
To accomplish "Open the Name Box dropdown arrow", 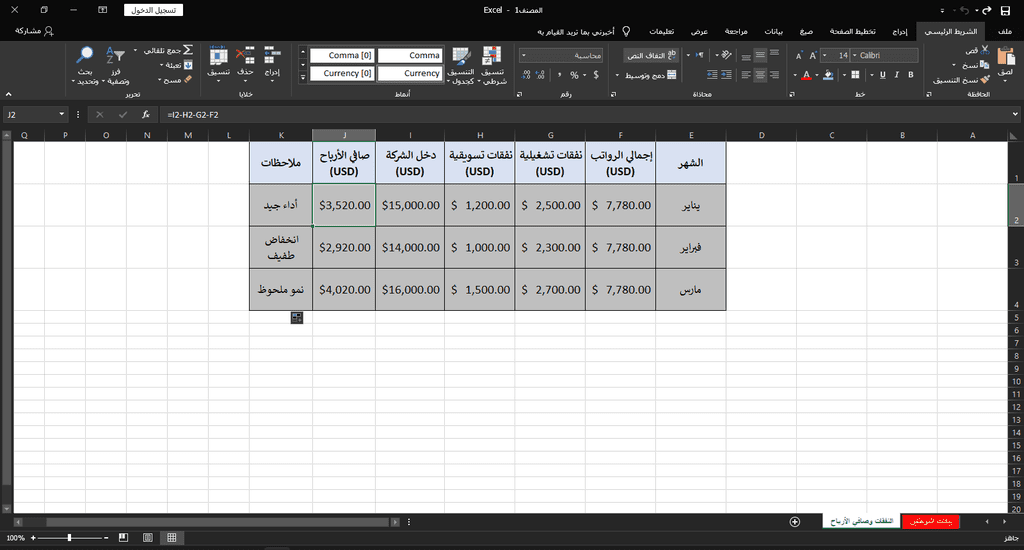I will (62, 115).
